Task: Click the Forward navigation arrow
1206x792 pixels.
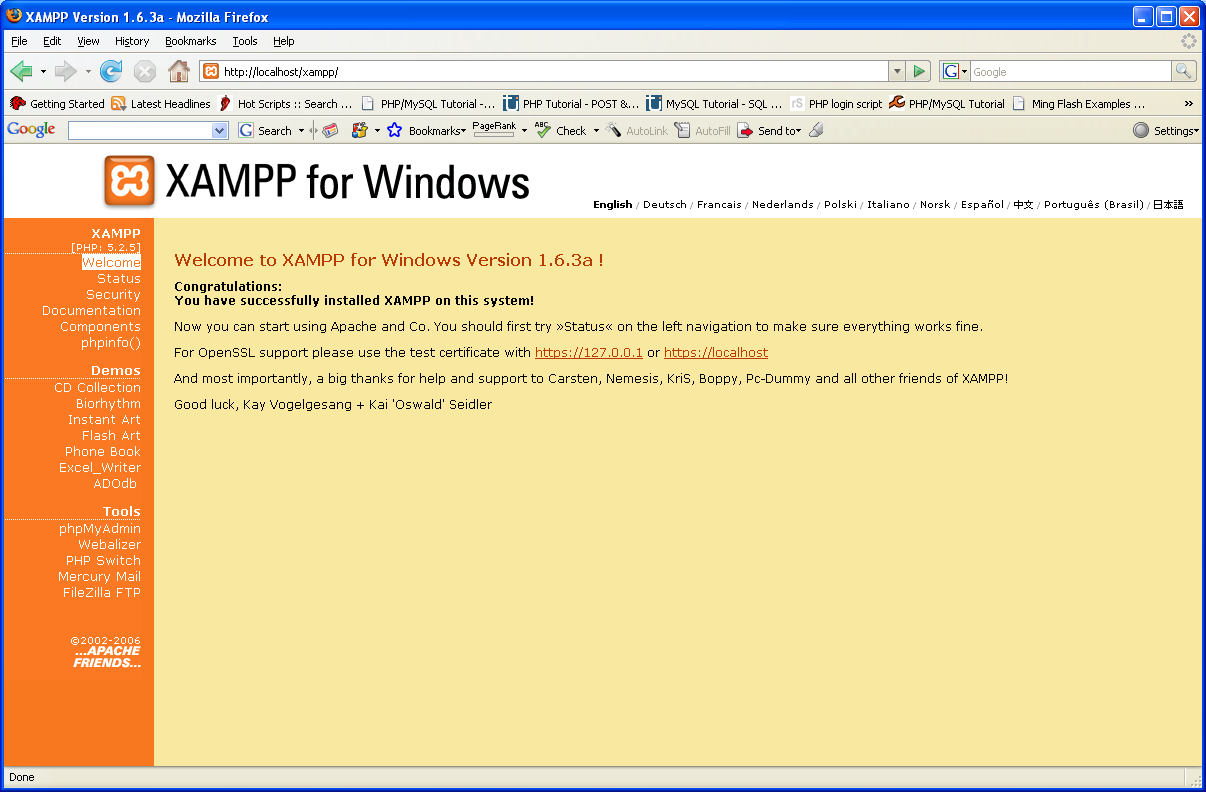Action: (66, 71)
